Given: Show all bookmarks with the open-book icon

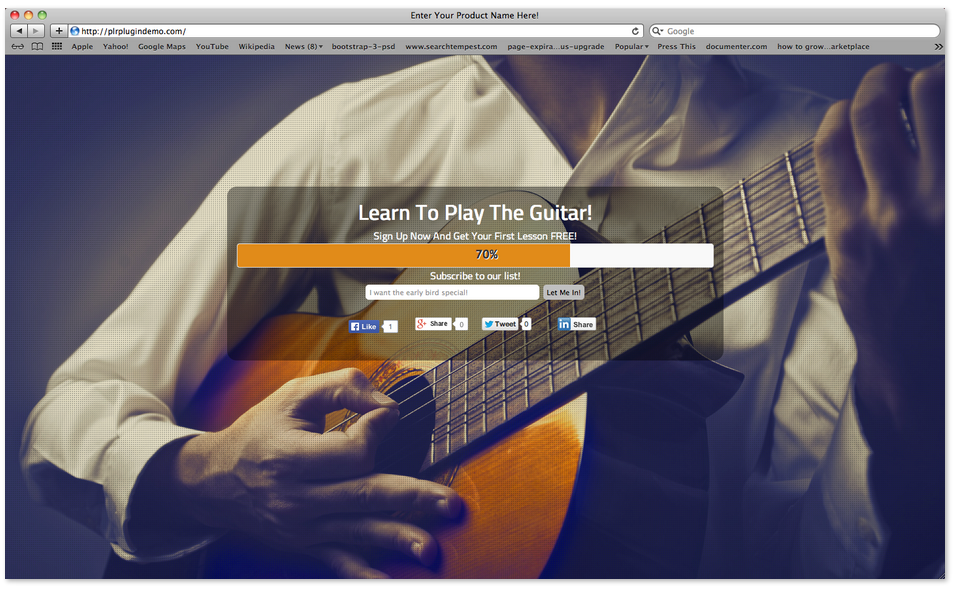Looking at the screenshot, I should pos(37,46).
